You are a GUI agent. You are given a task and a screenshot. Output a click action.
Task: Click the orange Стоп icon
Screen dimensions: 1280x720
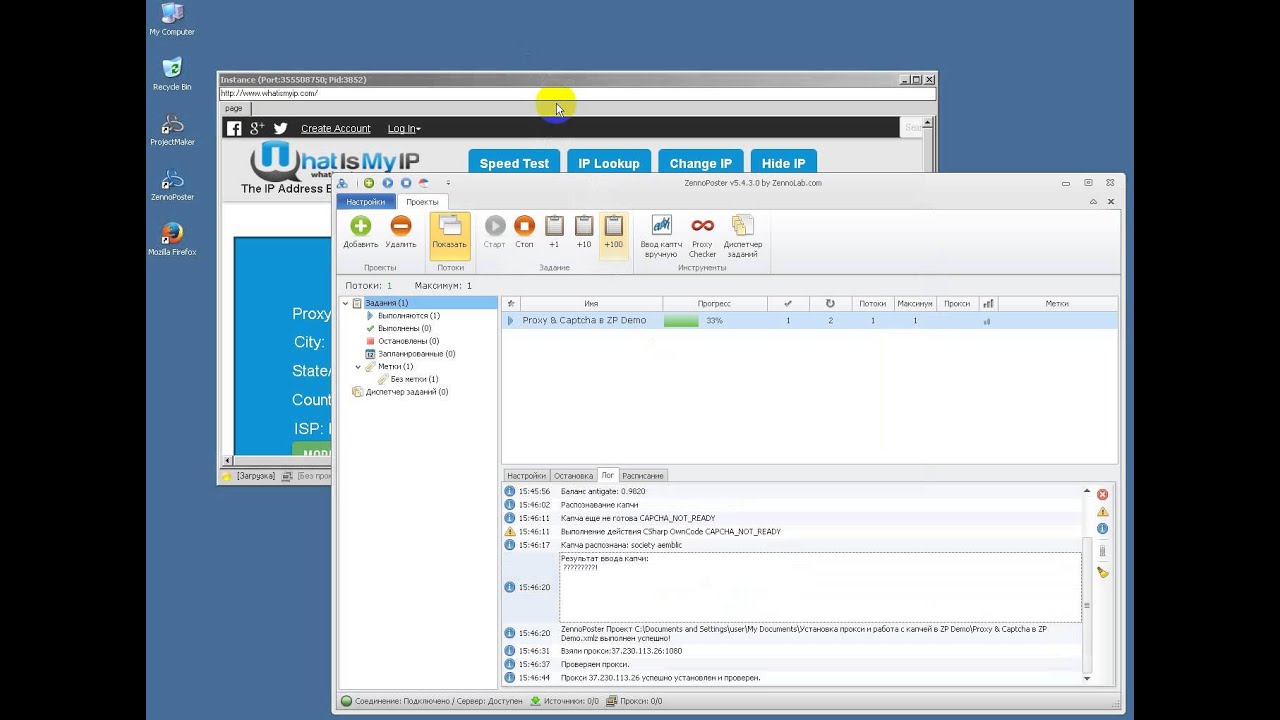tap(524, 226)
